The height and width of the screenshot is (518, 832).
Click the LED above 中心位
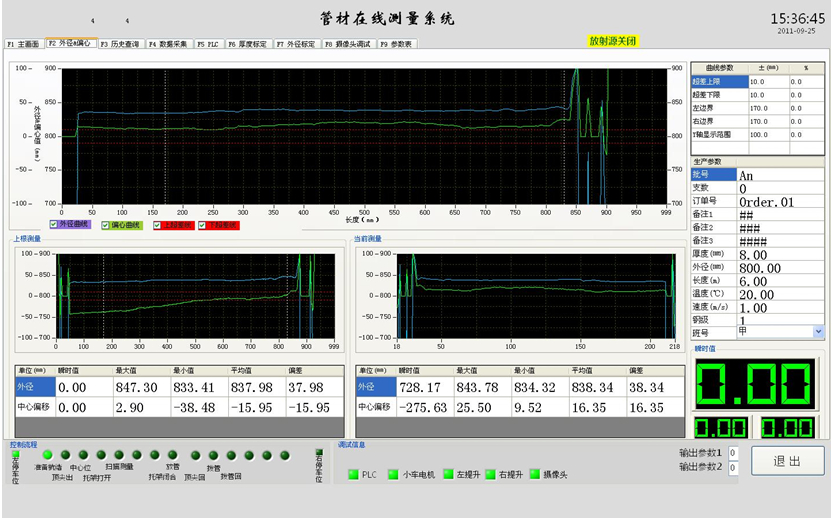pyautogui.click(x=83, y=455)
